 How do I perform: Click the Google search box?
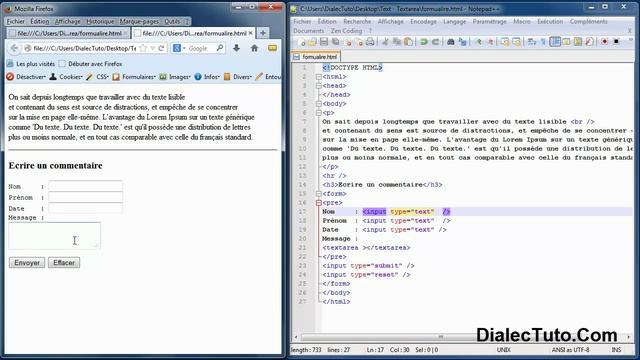(198, 48)
